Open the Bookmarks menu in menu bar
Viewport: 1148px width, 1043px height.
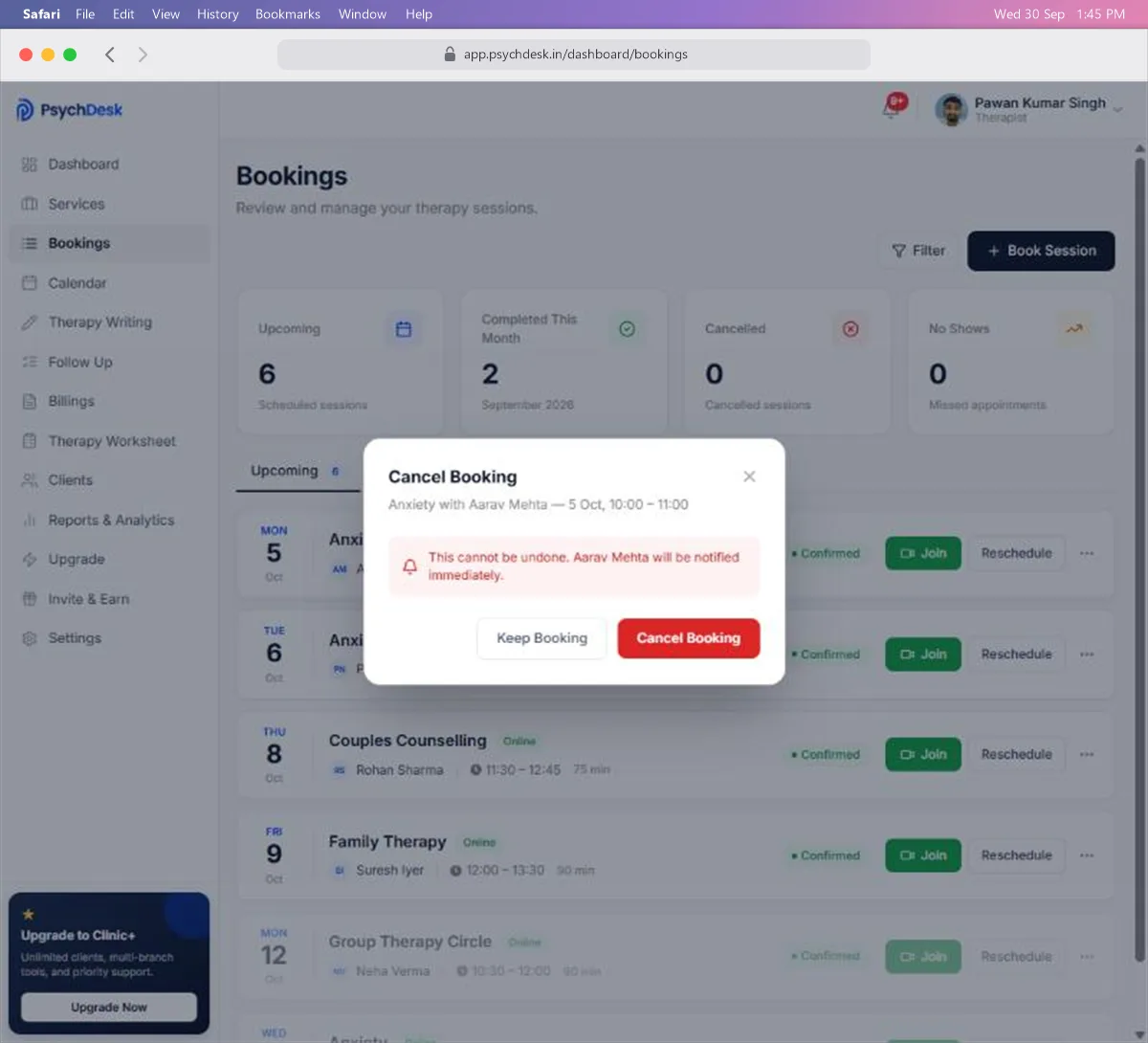pyautogui.click(x=288, y=14)
